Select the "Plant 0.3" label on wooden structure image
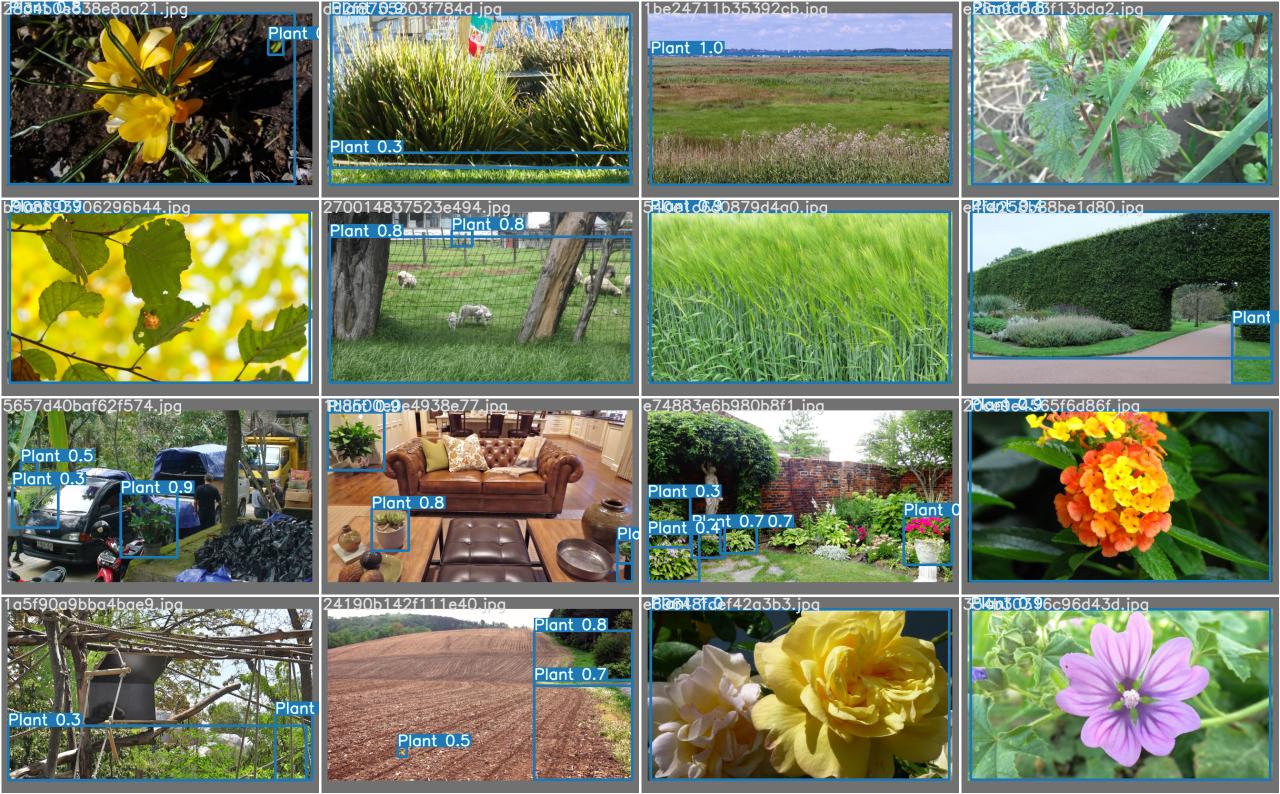Screen dimensions: 1280x794 (x=45, y=720)
